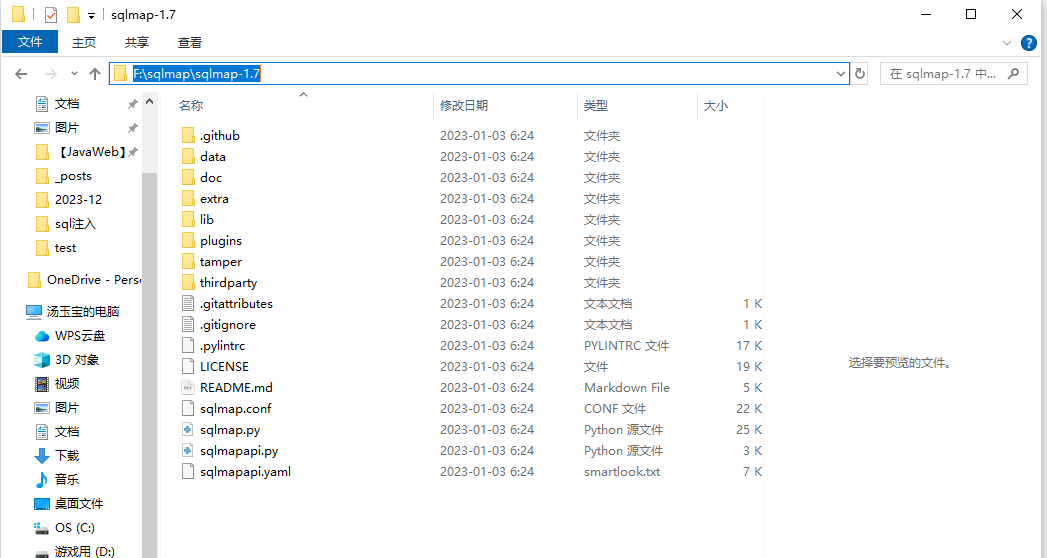Select the plugins folder icon
Screen dimensions: 1047x558
(x=188, y=241)
